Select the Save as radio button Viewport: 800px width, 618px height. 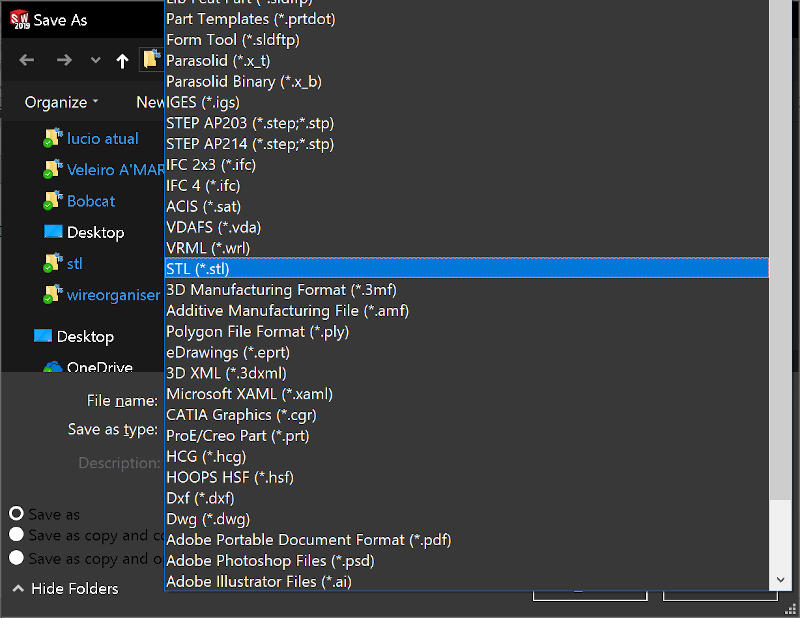16,513
